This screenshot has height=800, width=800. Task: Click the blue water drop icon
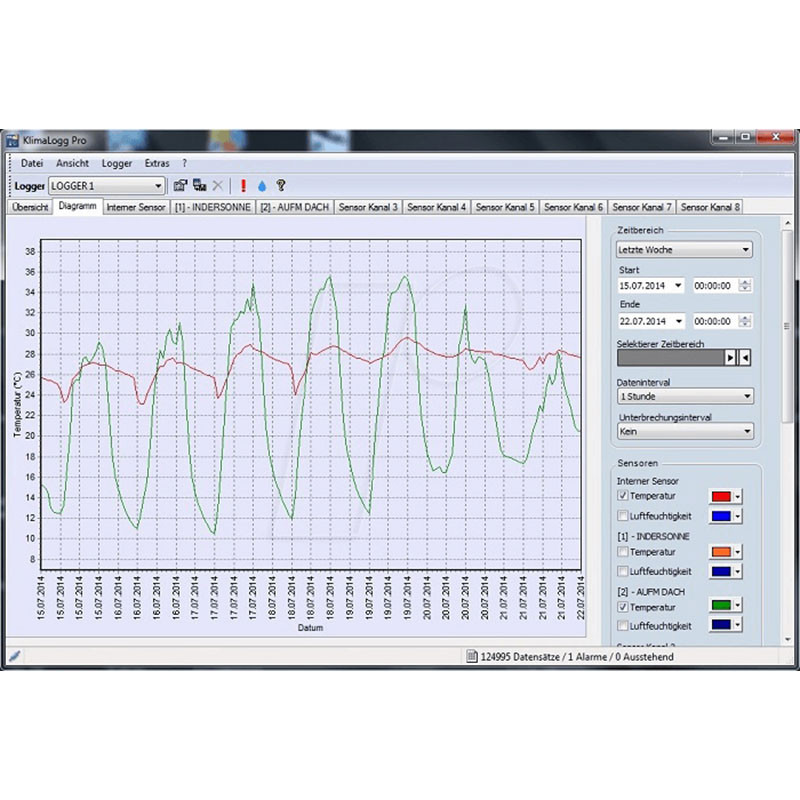262,186
